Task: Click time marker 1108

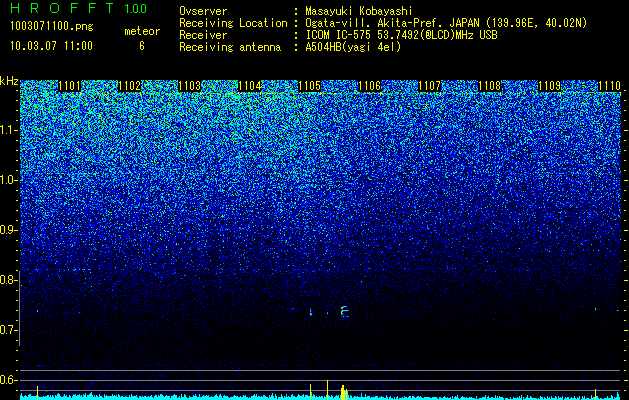Action: point(490,86)
